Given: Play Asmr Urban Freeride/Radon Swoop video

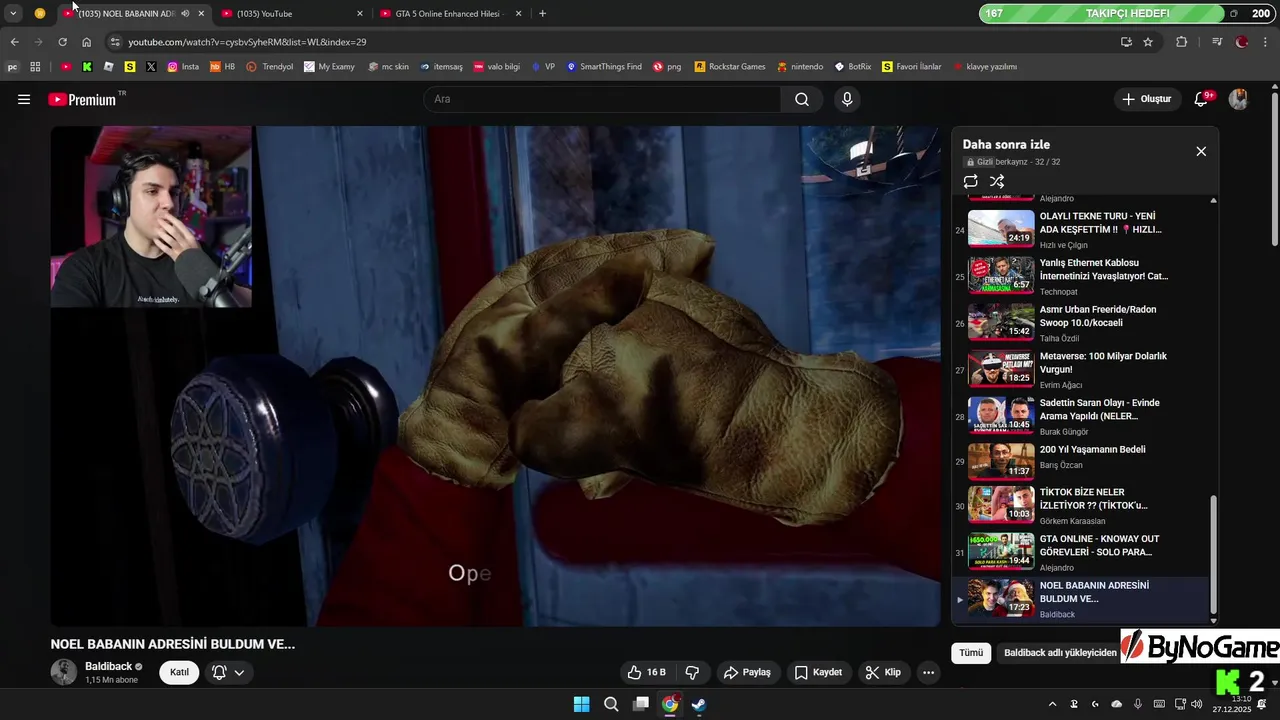Looking at the screenshot, I should pos(1082,323).
